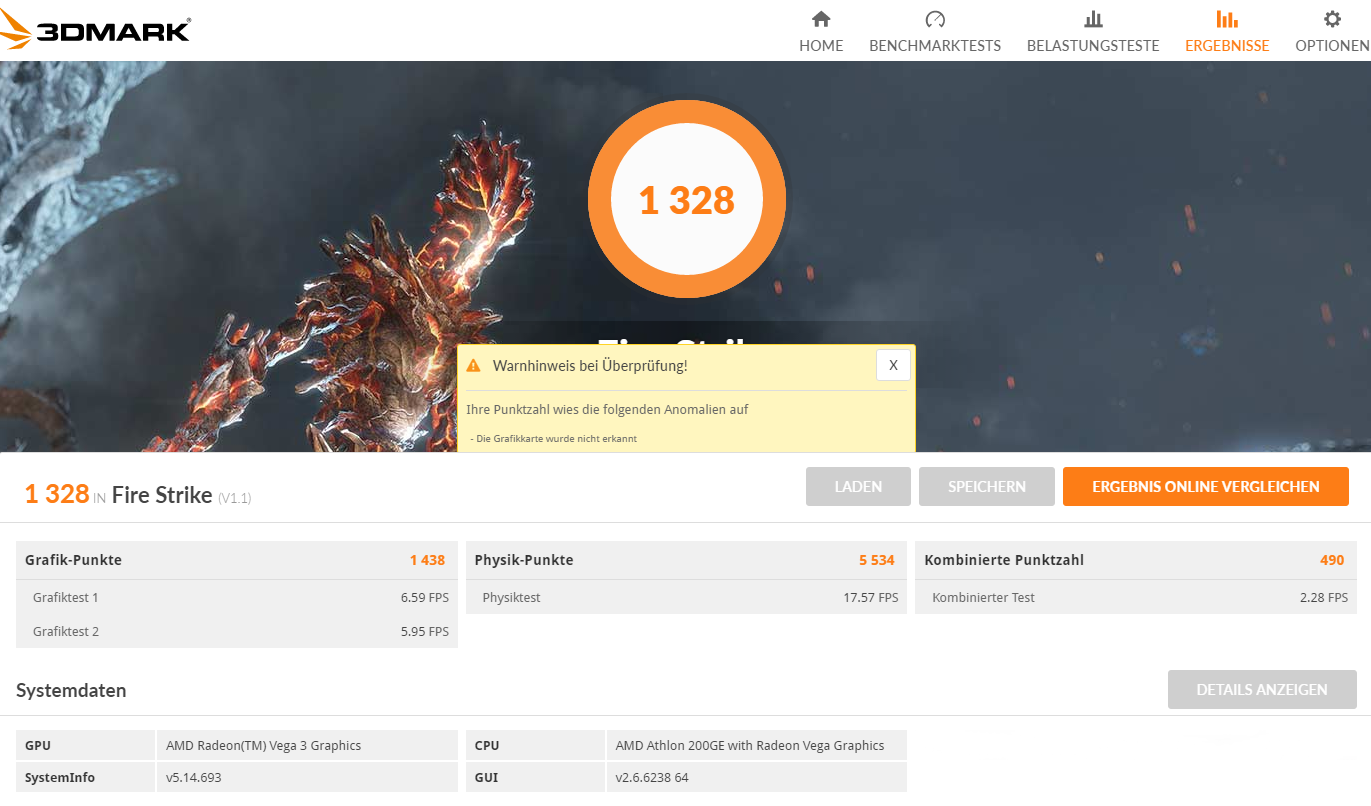Select the Kombinierter Test row

coord(1136,597)
